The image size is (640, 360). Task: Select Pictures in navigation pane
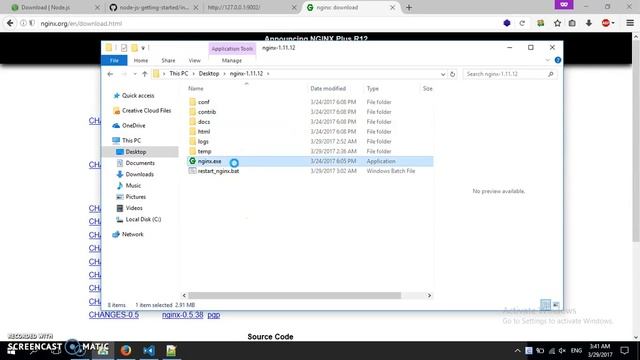[x=136, y=197]
